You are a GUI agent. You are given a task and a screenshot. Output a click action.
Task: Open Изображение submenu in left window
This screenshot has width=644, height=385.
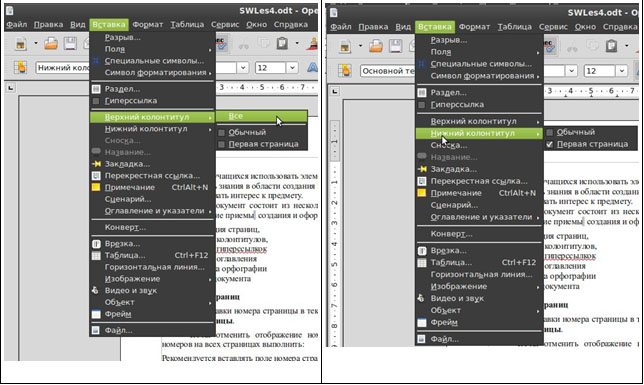[x=152, y=279]
